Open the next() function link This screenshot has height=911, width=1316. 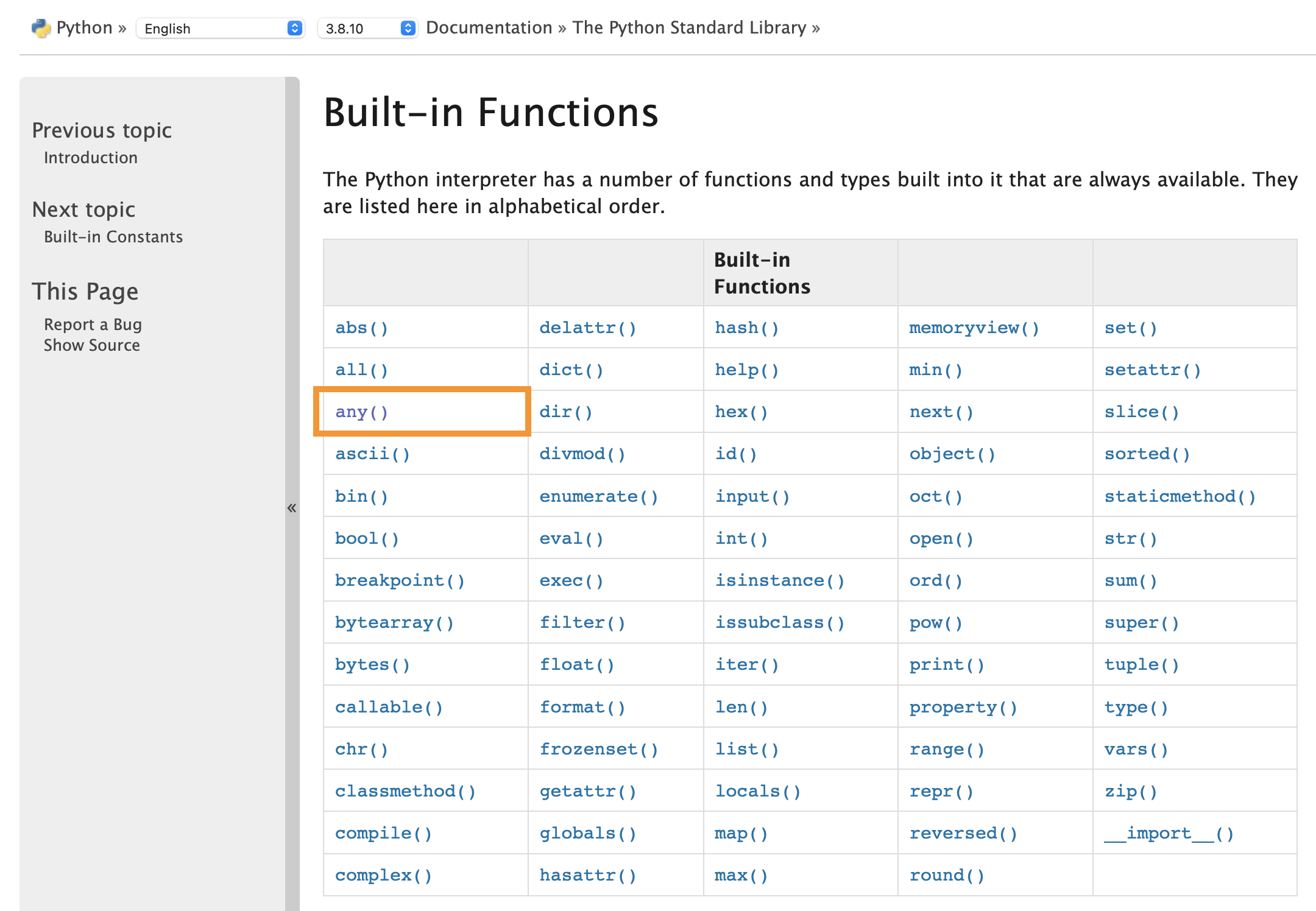click(941, 412)
